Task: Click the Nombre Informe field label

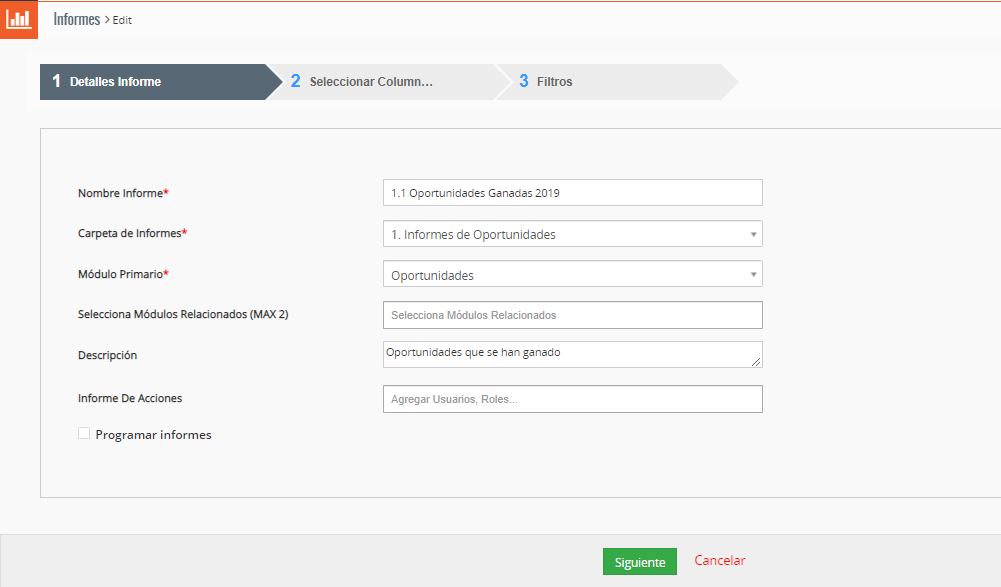Action: click(120, 193)
